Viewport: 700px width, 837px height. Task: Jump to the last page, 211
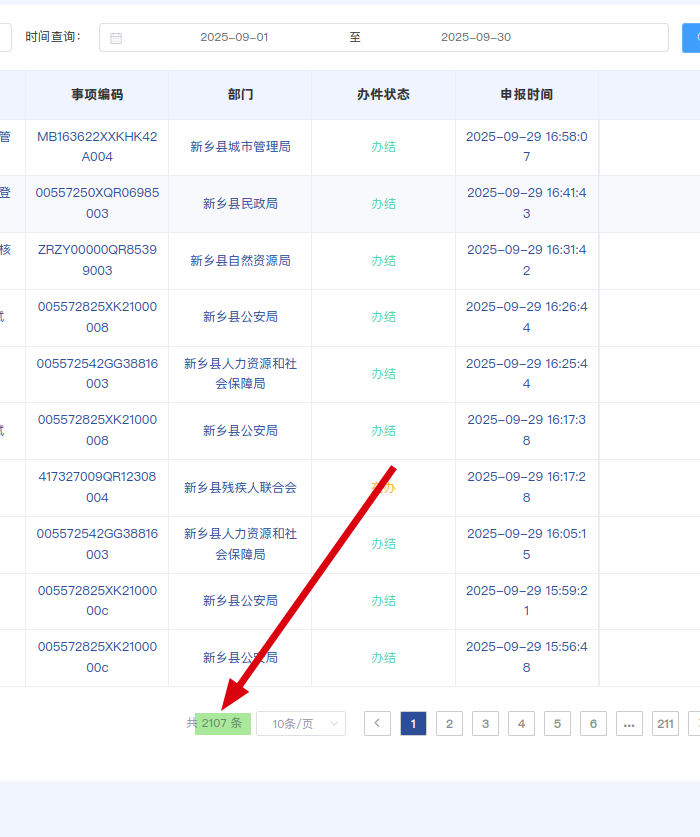coord(665,723)
